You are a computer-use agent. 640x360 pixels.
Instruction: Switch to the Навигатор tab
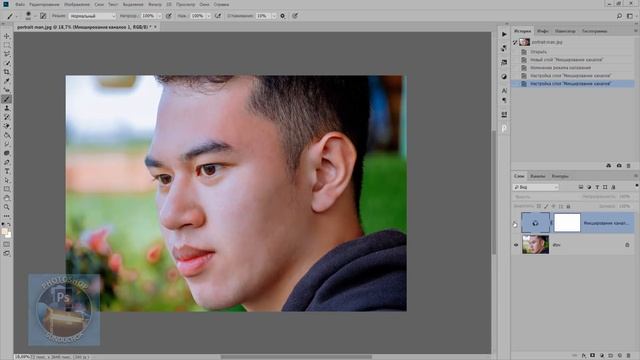[565, 31]
